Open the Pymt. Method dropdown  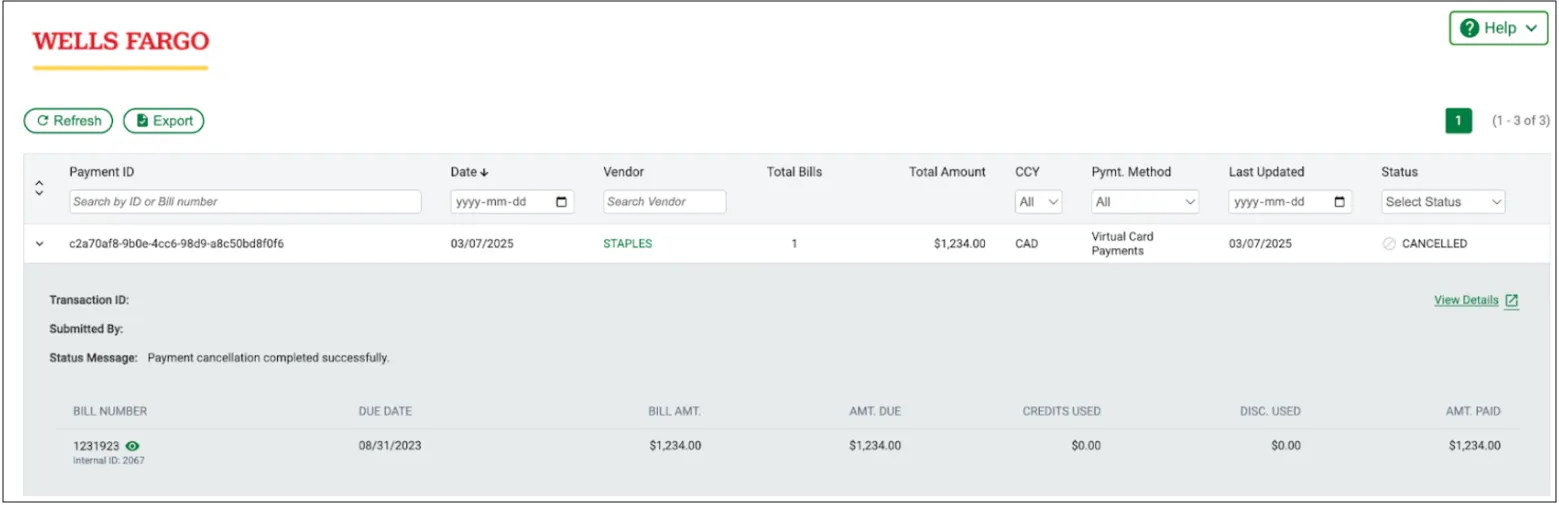1145,201
